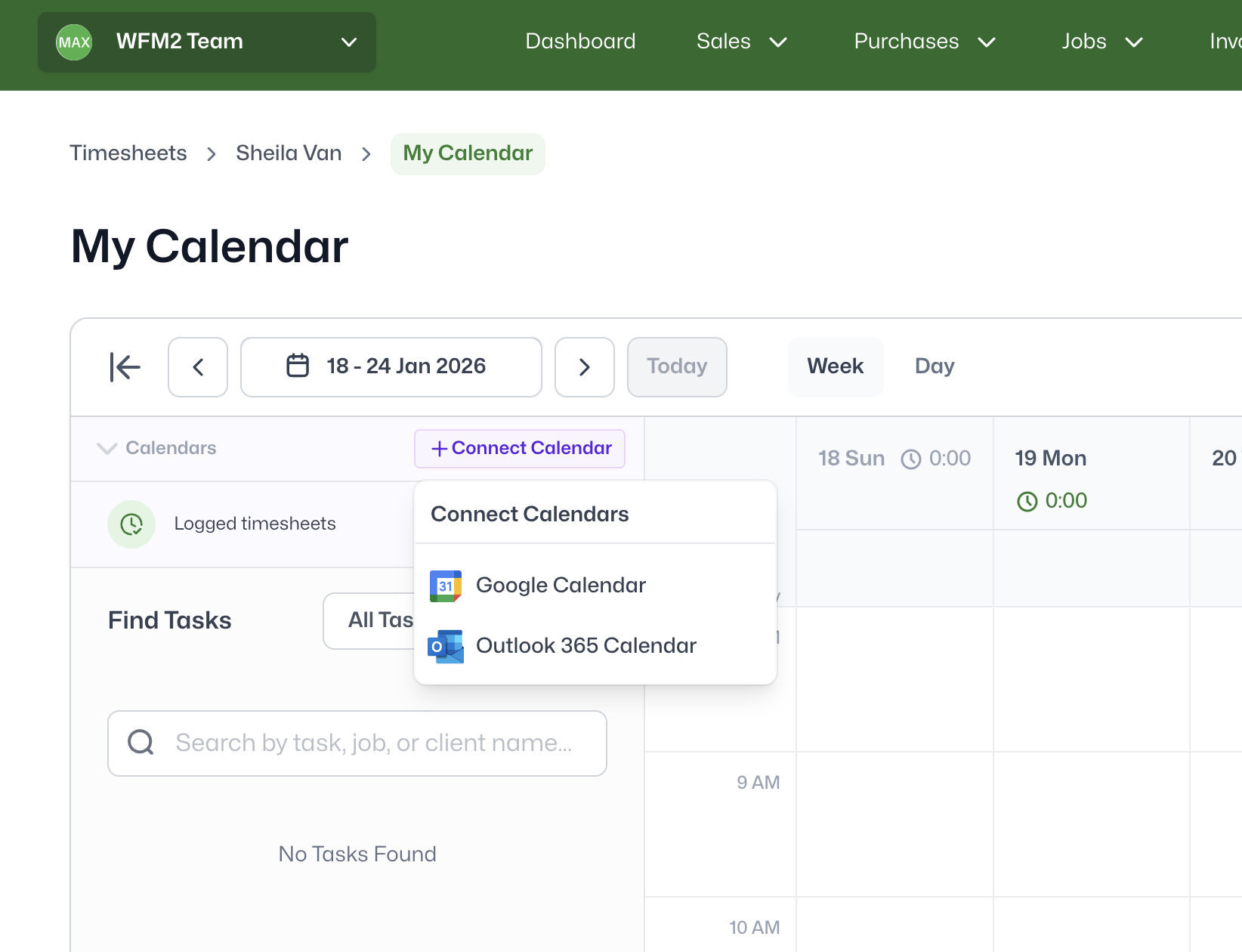Click the search magnifier icon
This screenshot has width=1242, height=952.
tap(141, 743)
